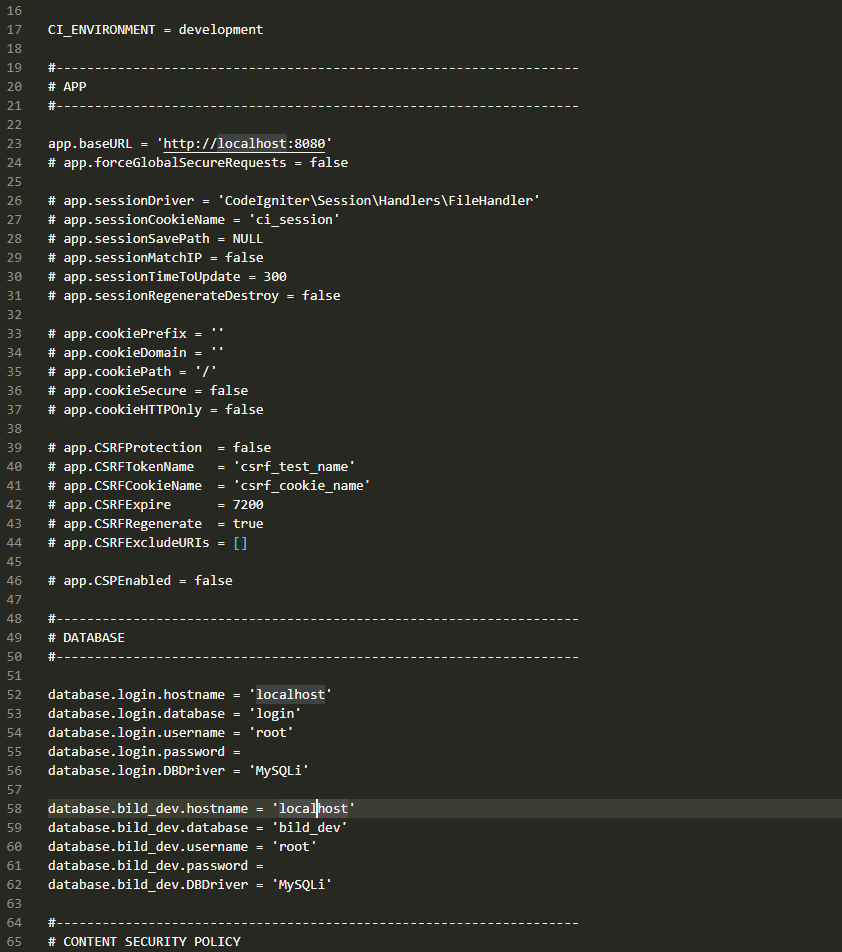Click the # DATABASE section comment
842x952 pixels.
tap(86, 638)
